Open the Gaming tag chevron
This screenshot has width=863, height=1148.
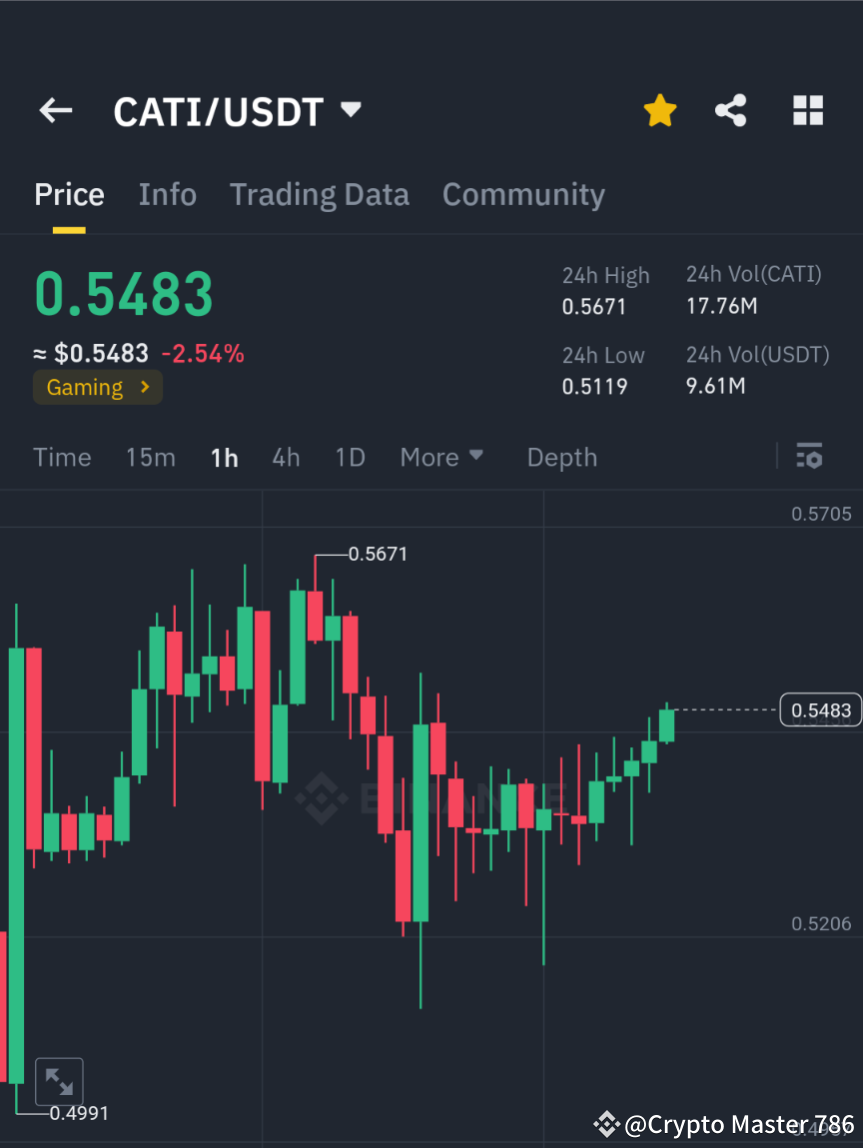coord(146,387)
